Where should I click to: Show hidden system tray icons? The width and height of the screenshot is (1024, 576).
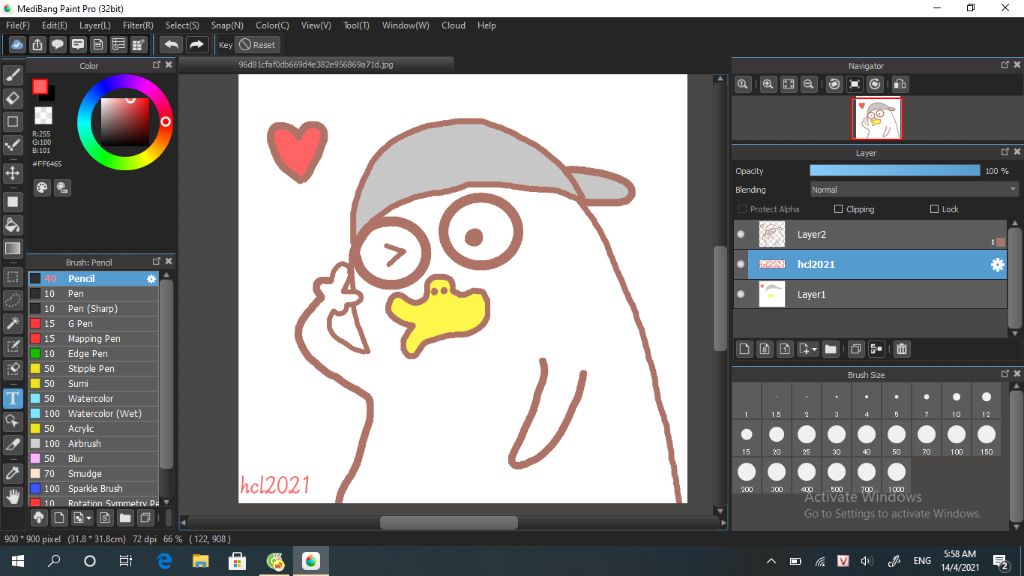771,561
